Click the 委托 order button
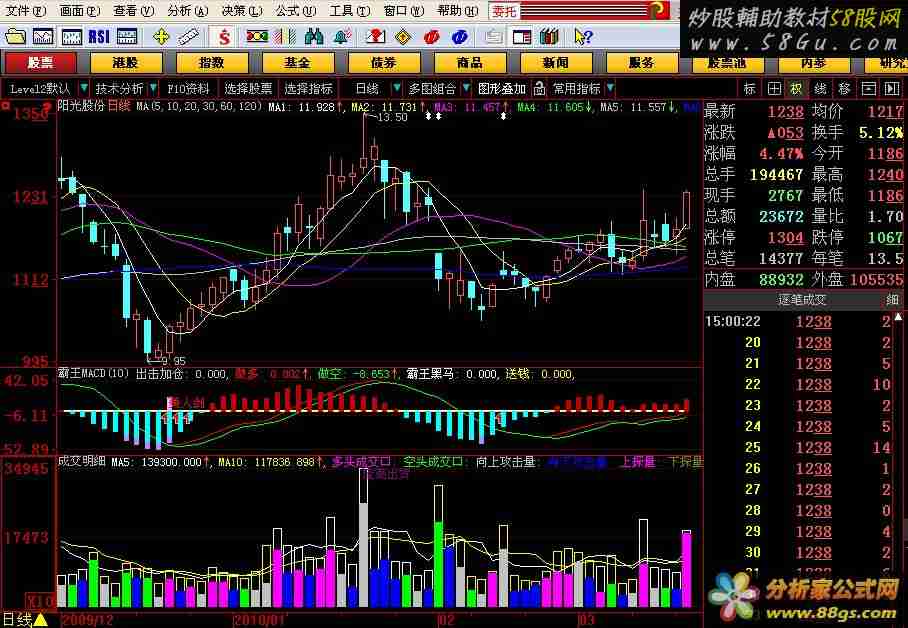The width and height of the screenshot is (908, 628). 504,10
